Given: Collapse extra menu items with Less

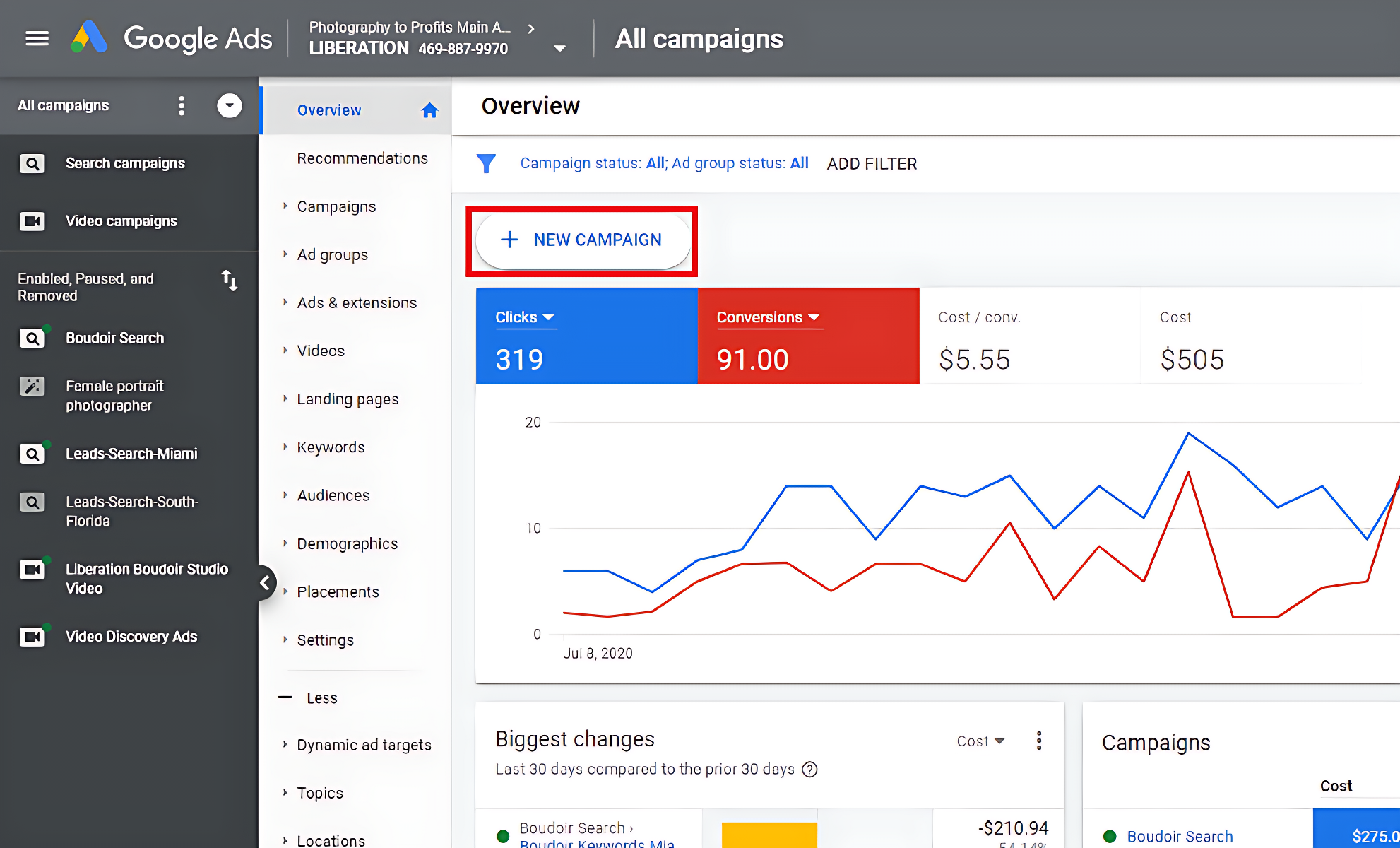Looking at the screenshot, I should tap(309, 697).
